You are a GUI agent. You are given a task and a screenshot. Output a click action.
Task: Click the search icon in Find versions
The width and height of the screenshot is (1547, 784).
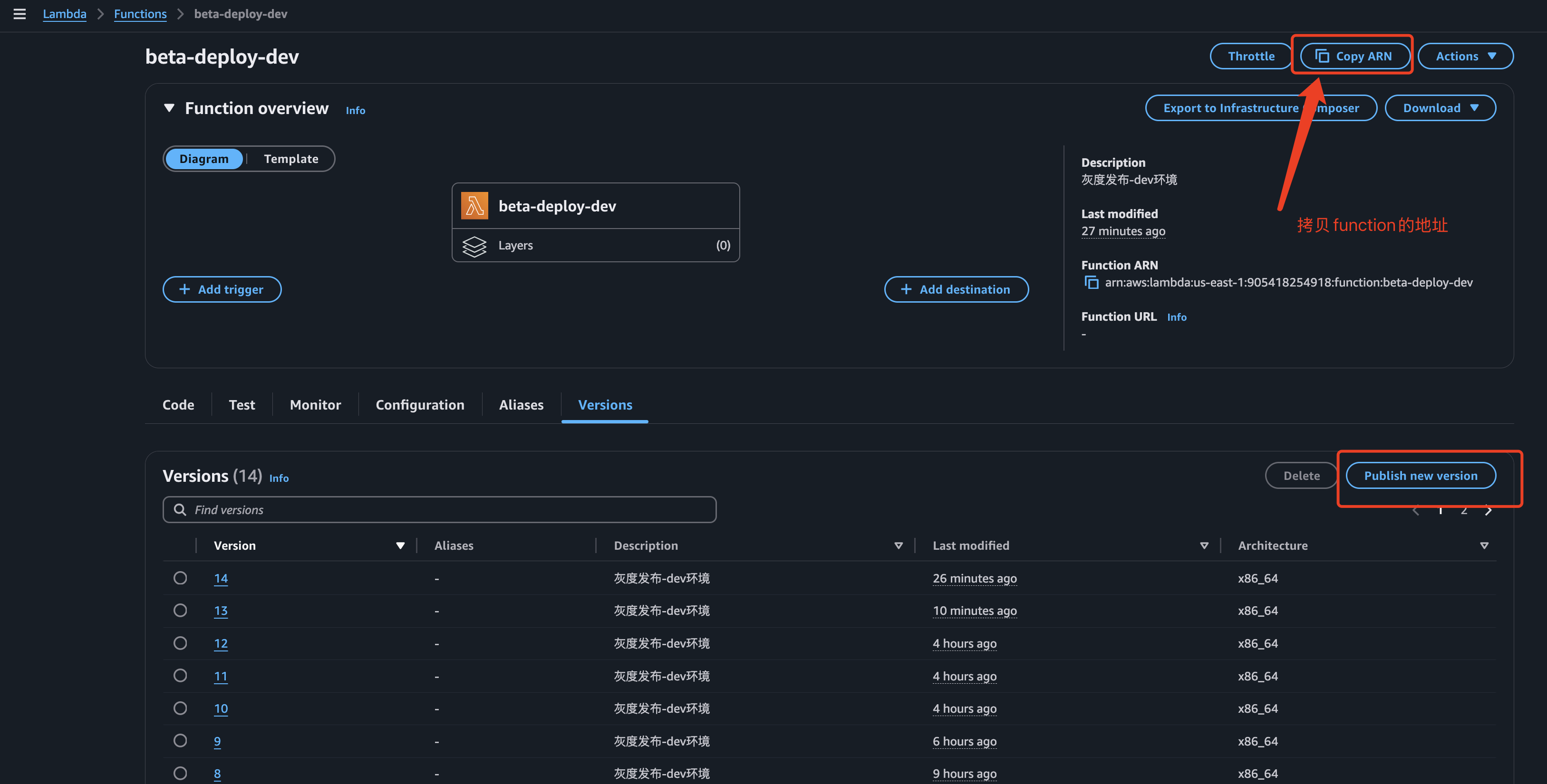click(x=180, y=510)
